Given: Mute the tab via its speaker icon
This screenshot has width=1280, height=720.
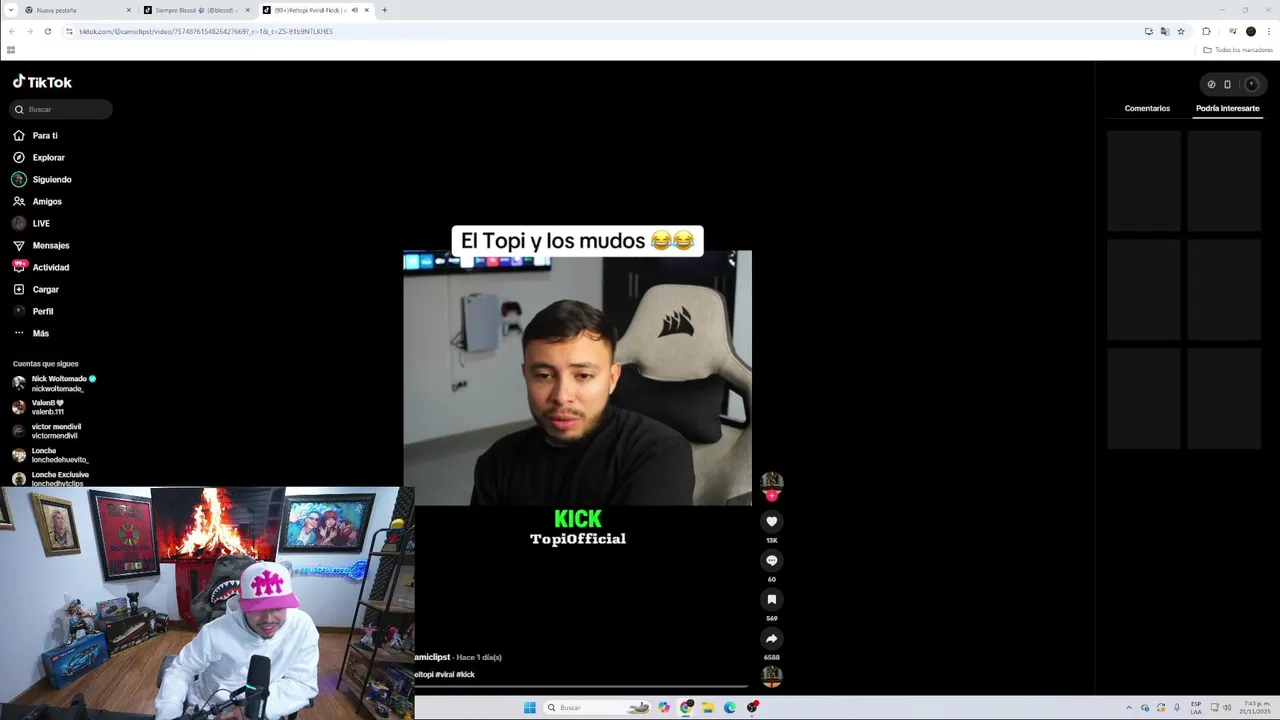Looking at the screenshot, I should tap(354, 10).
